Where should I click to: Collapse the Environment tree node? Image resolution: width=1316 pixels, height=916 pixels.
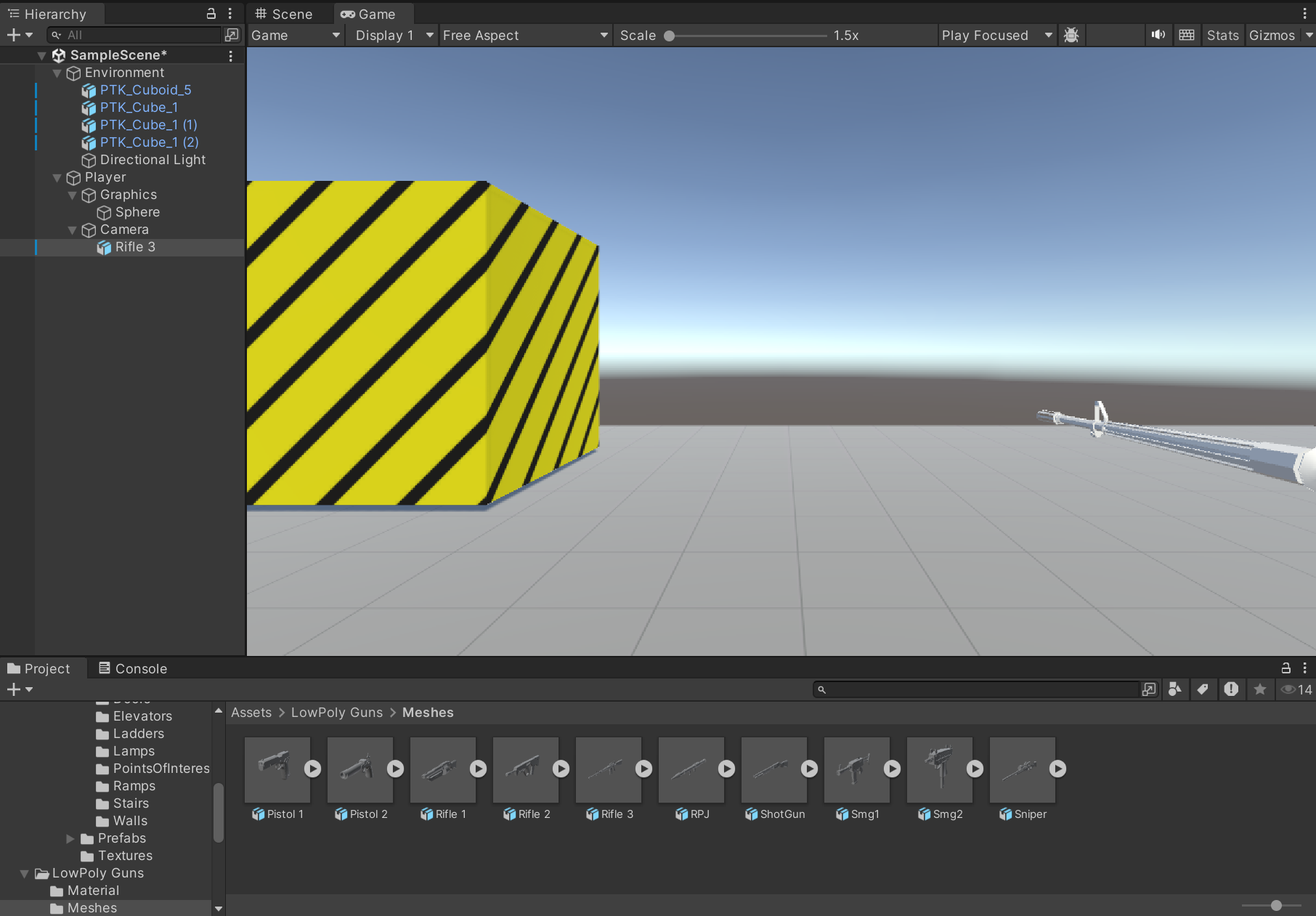point(57,73)
